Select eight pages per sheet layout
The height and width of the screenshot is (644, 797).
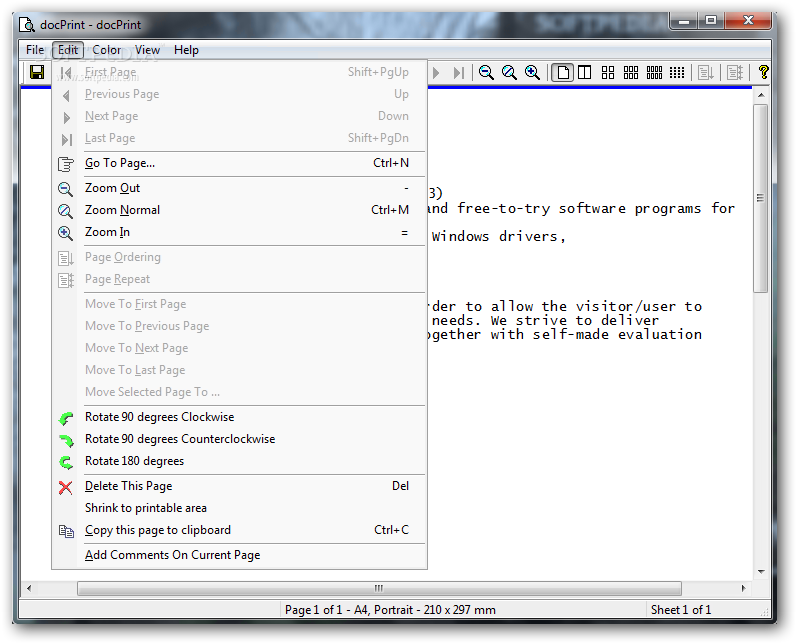tap(654, 73)
